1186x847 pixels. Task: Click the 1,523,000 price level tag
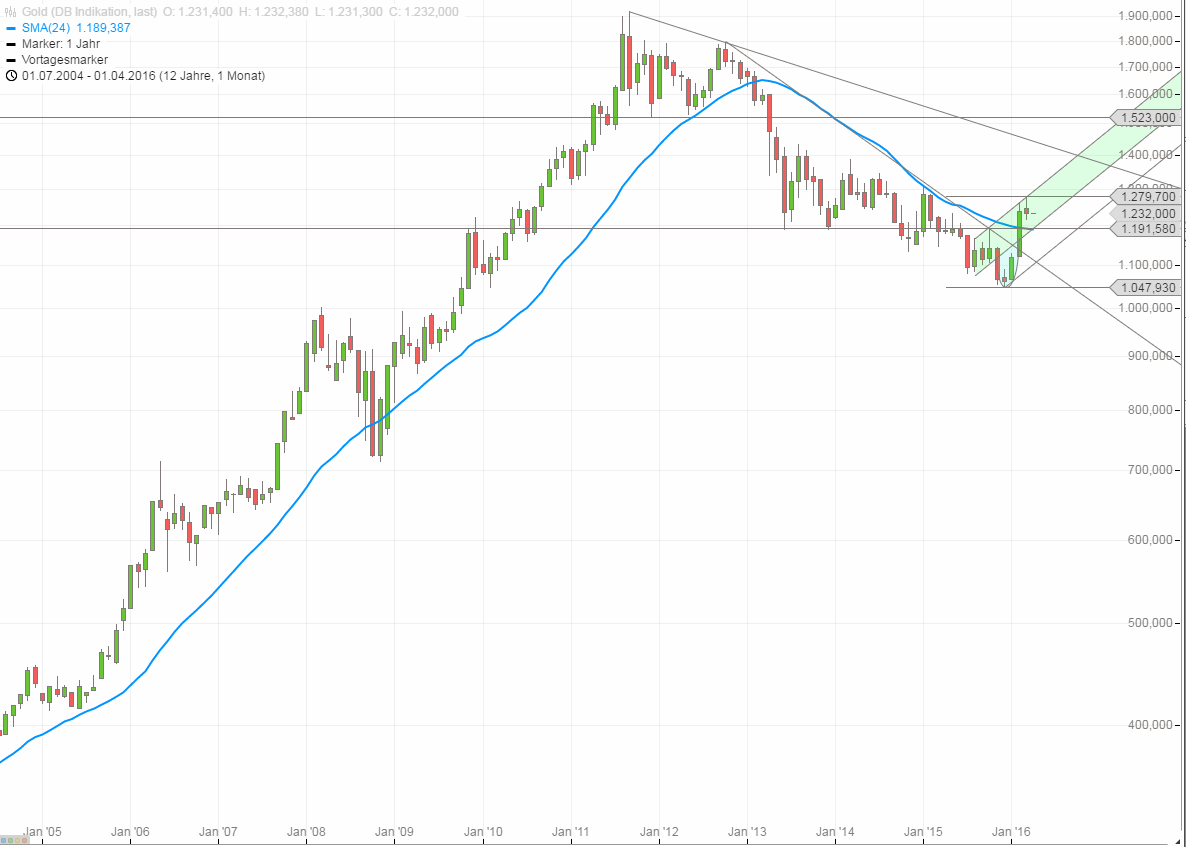tap(1147, 118)
